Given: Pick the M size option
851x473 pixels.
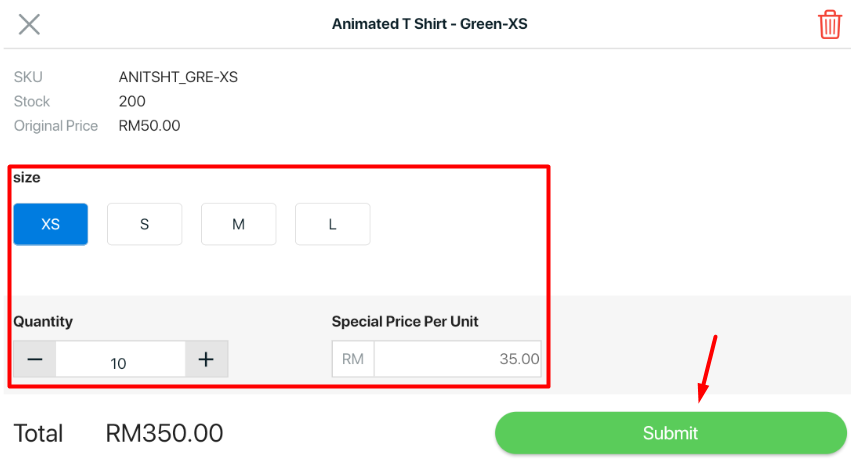Looking at the screenshot, I should pyautogui.click(x=238, y=224).
